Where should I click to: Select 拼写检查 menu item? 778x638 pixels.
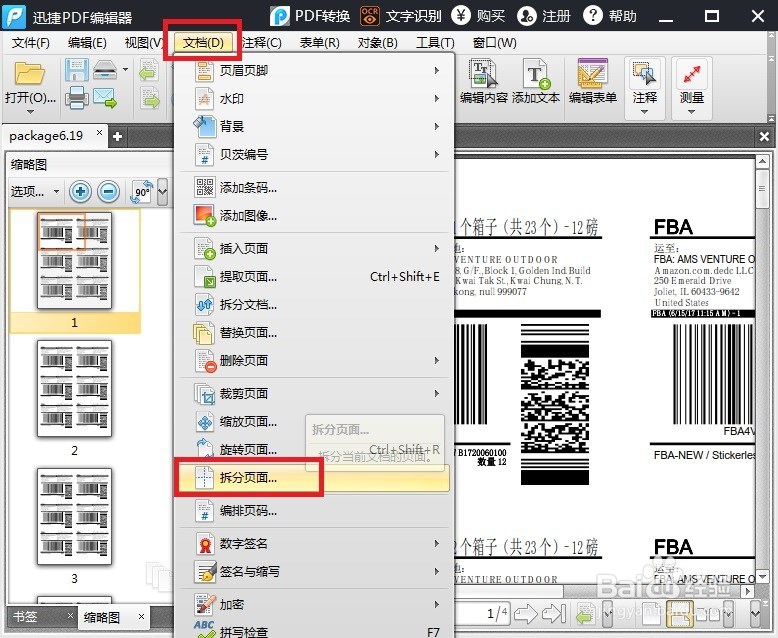pos(314,630)
